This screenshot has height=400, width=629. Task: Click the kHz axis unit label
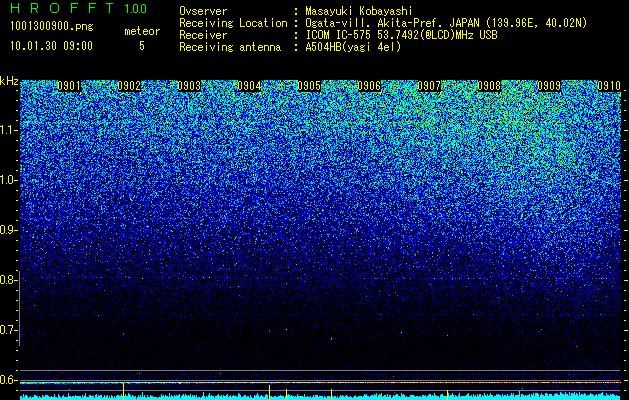(x=9, y=81)
